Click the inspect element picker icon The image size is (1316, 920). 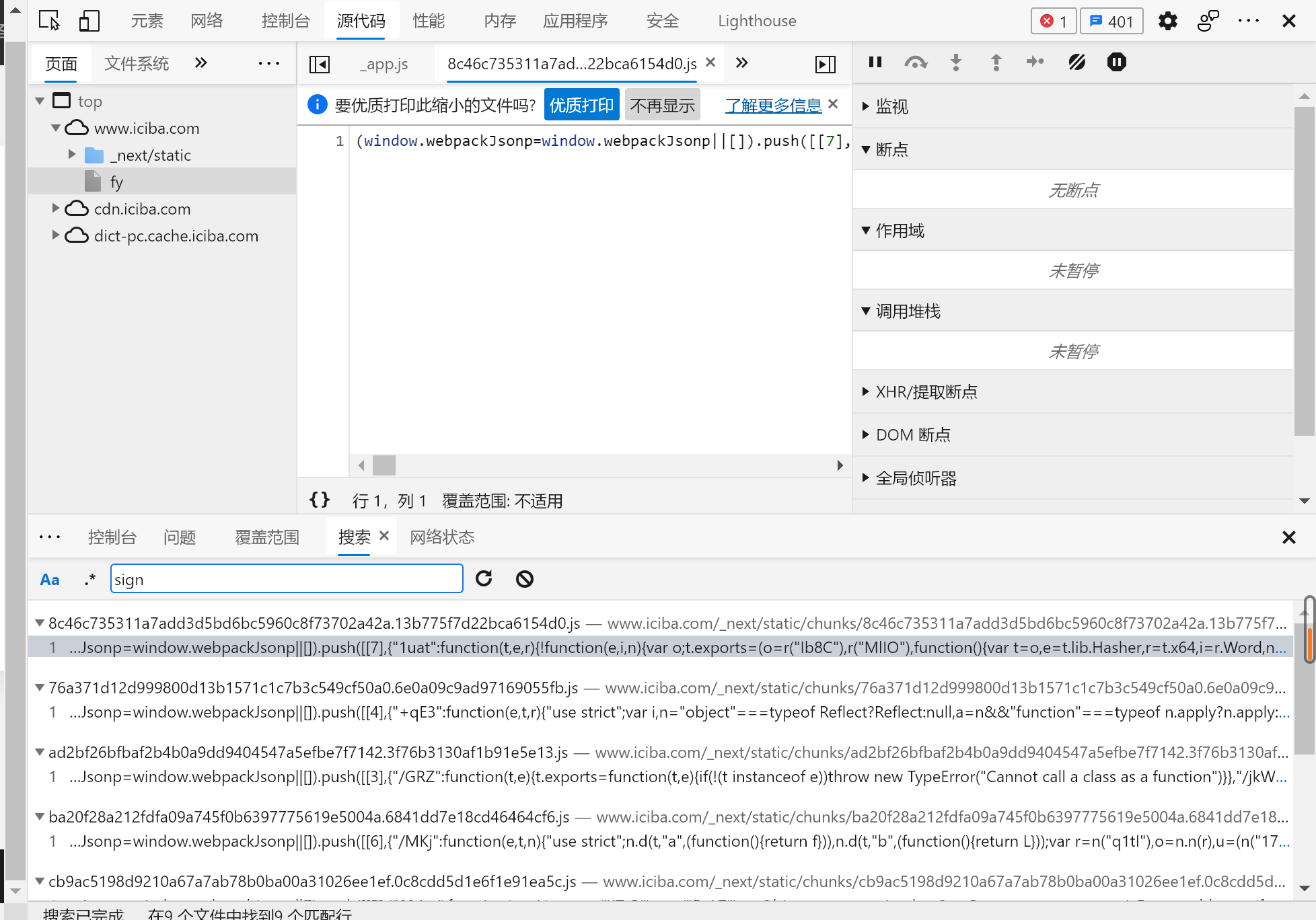[49, 21]
